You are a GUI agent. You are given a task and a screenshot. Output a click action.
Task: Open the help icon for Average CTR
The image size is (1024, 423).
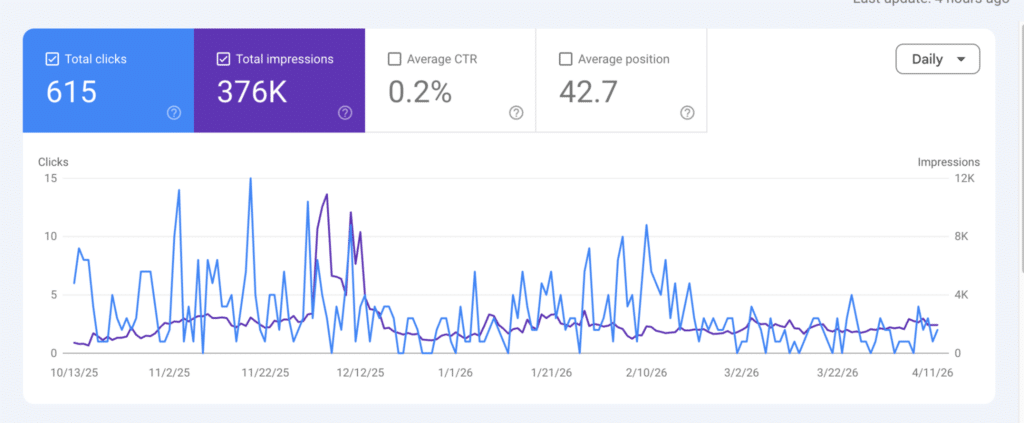(516, 113)
